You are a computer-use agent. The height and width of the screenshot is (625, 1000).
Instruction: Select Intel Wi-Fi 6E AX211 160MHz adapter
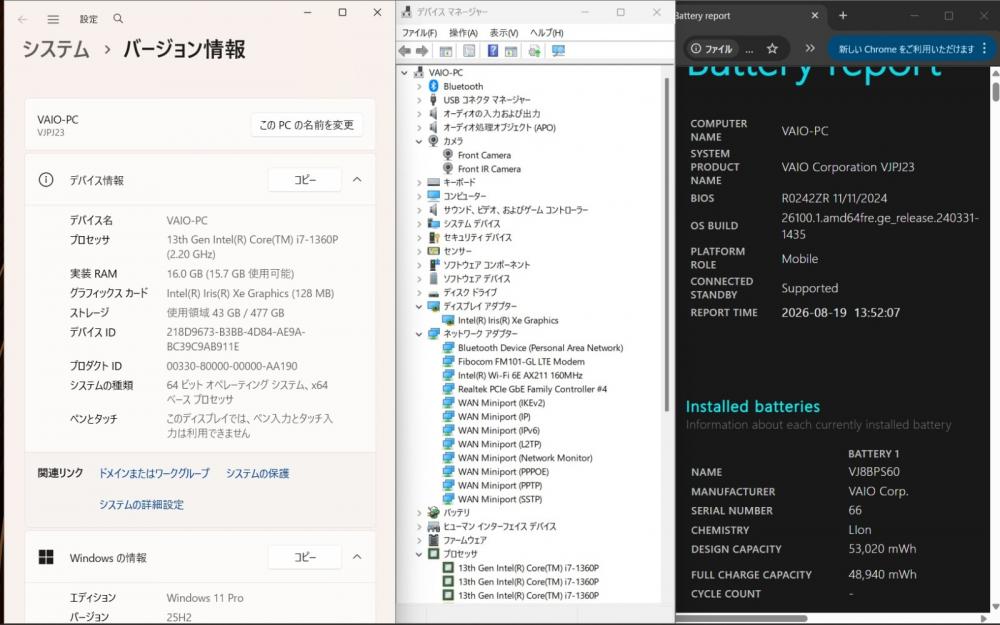point(520,376)
